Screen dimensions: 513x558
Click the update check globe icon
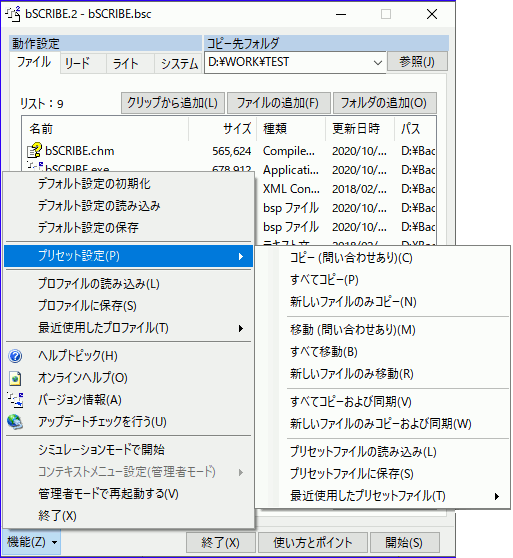point(15,422)
